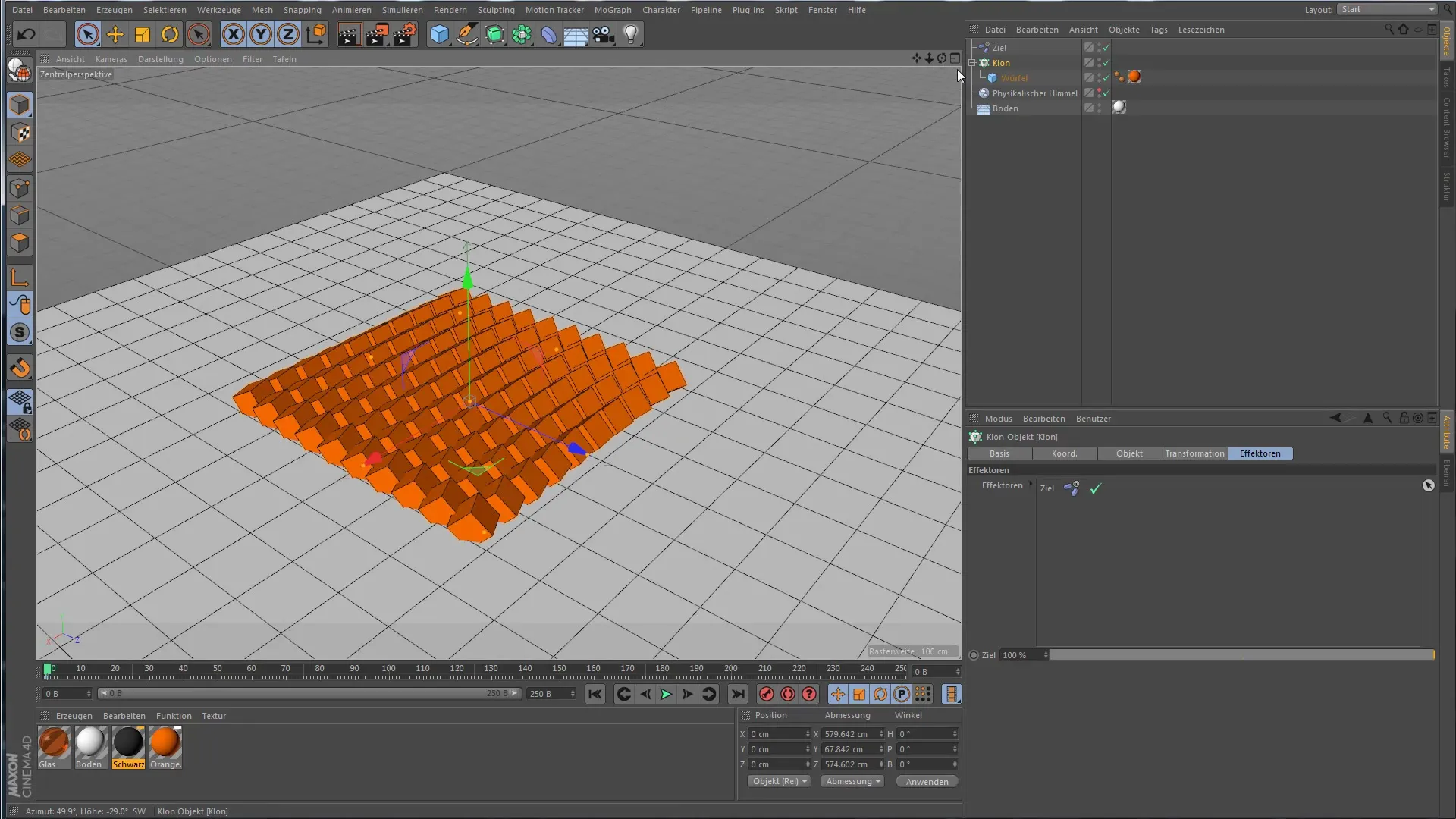1456x819 pixels.
Task: Add subdivision surface generator icon
Action: pyautogui.click(x=494, y=34)
